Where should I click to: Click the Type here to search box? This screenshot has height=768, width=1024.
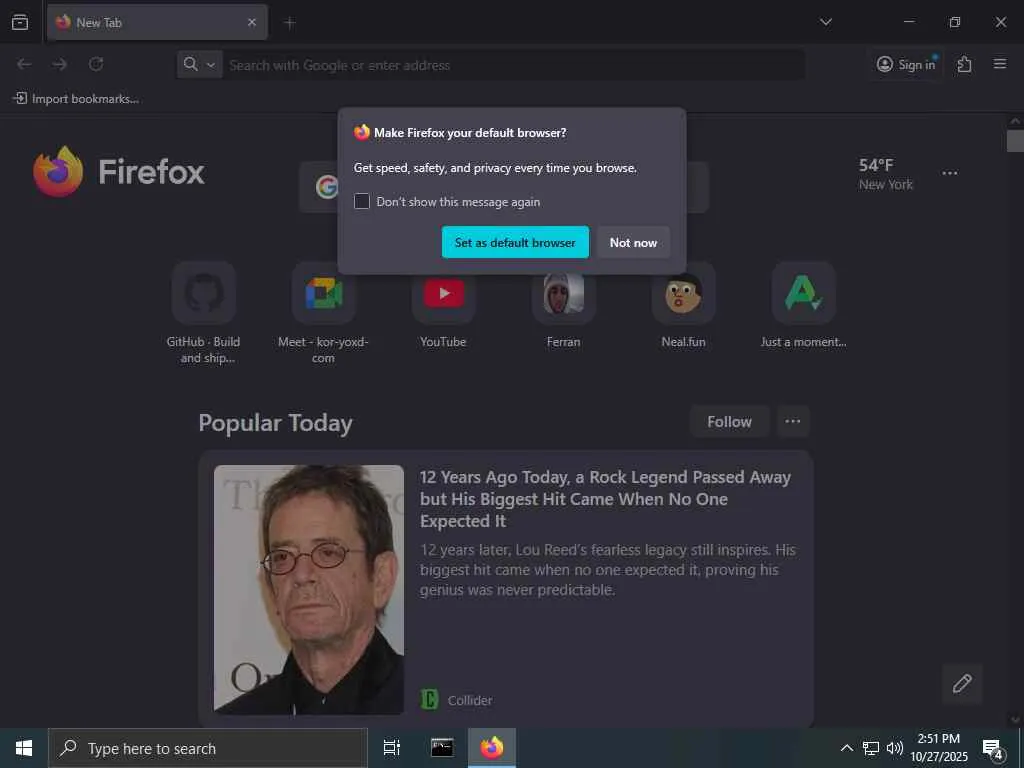[208, 748]
